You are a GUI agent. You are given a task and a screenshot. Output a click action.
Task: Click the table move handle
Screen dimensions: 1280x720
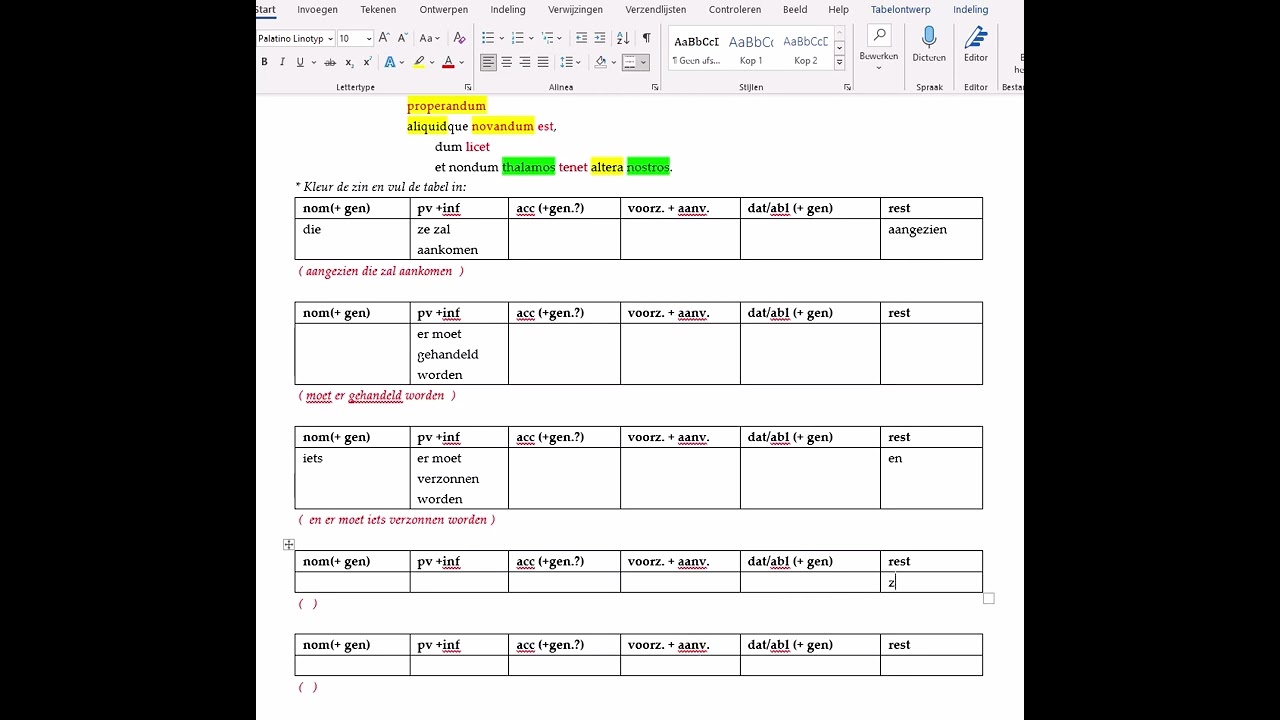(289, 544)
